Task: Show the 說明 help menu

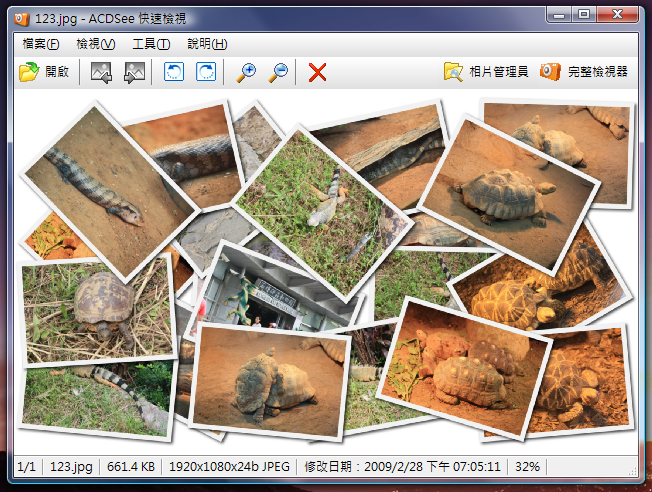Action: click(x=207, y=44)
